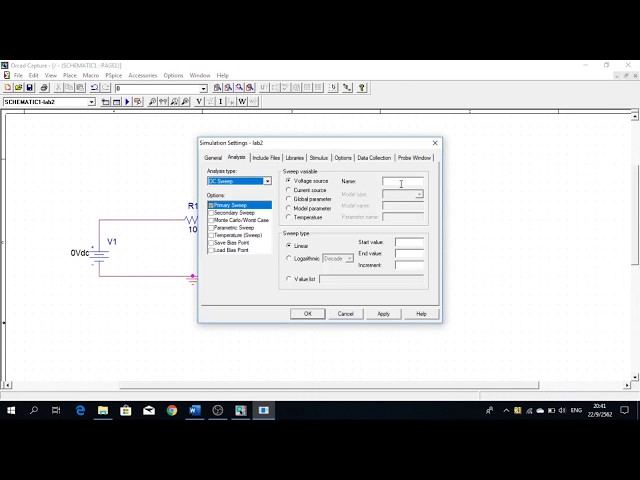The height and width of the screenshot is (480, 640).
Task: Switch to Data Collection tab
Action: [374, 158]
